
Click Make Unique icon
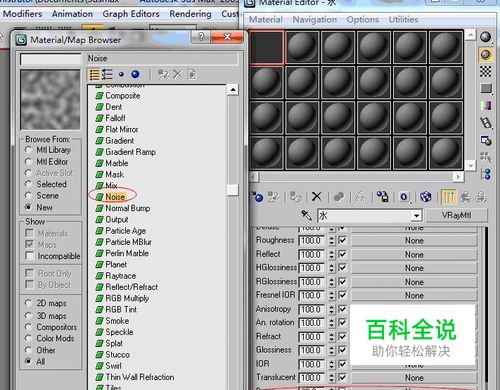360,197
